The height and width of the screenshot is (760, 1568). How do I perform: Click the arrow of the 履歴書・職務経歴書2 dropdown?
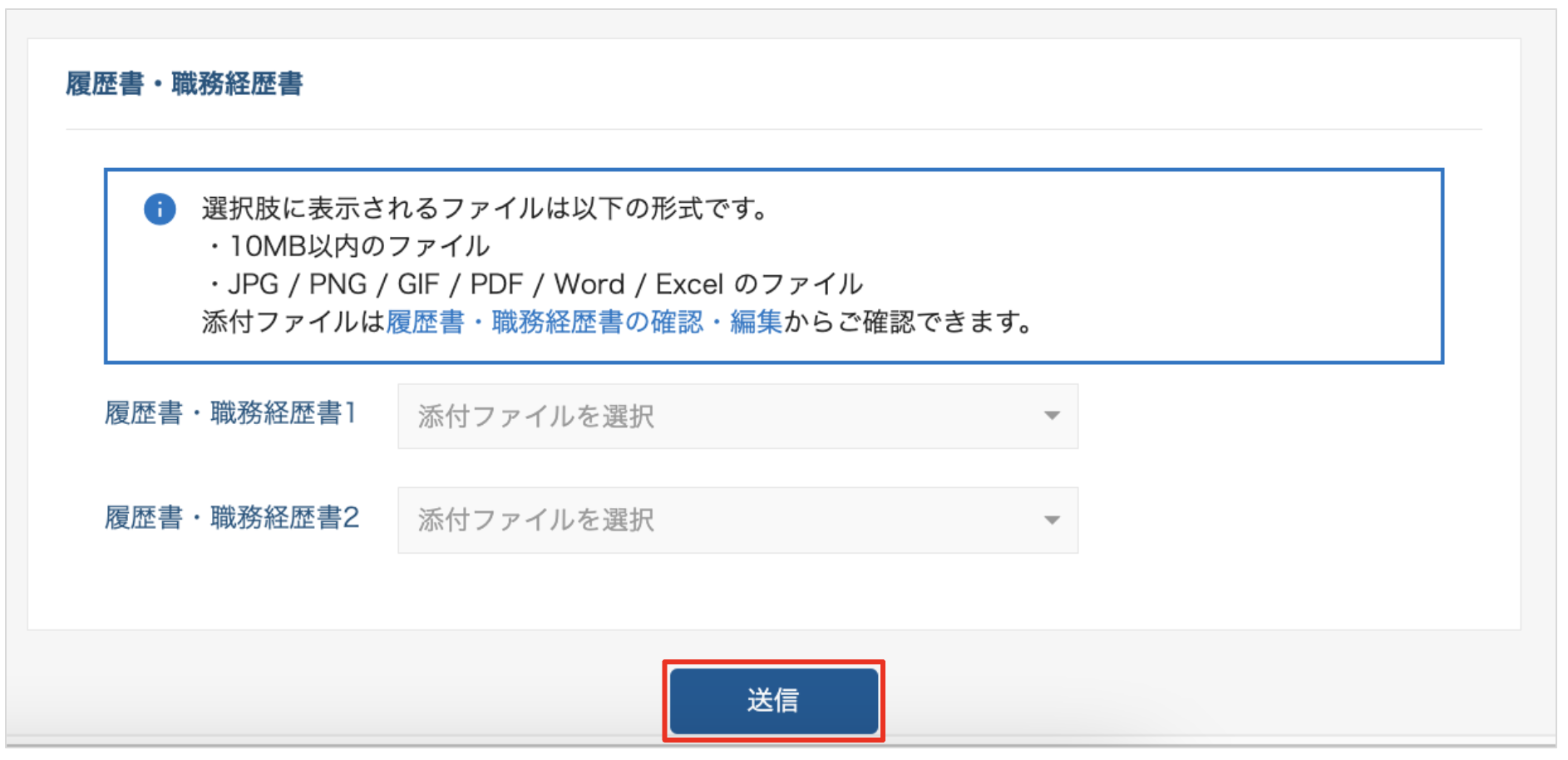click(x=1052, y=521)
